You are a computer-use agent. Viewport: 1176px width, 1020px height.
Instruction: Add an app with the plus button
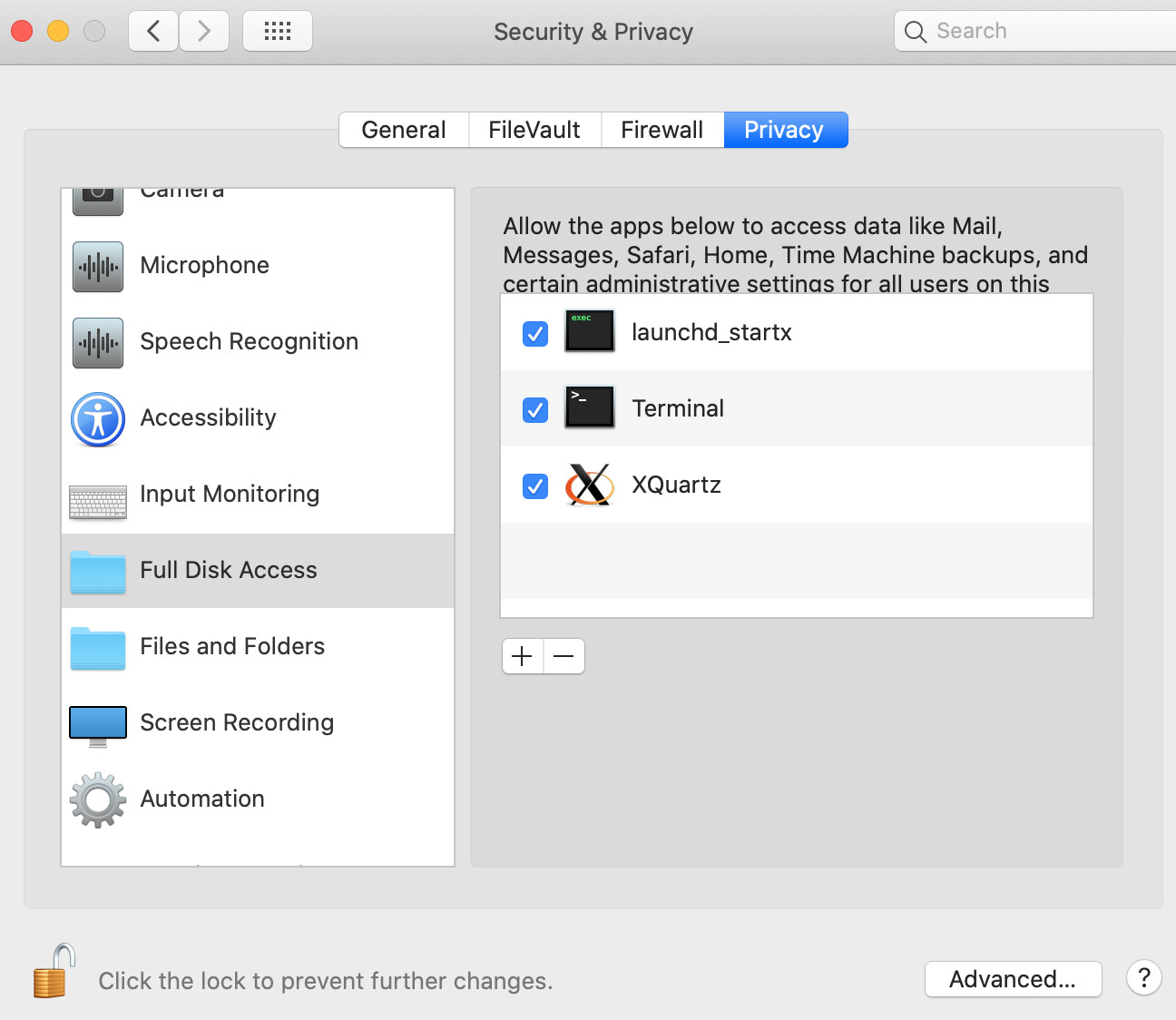pos(523,656)
